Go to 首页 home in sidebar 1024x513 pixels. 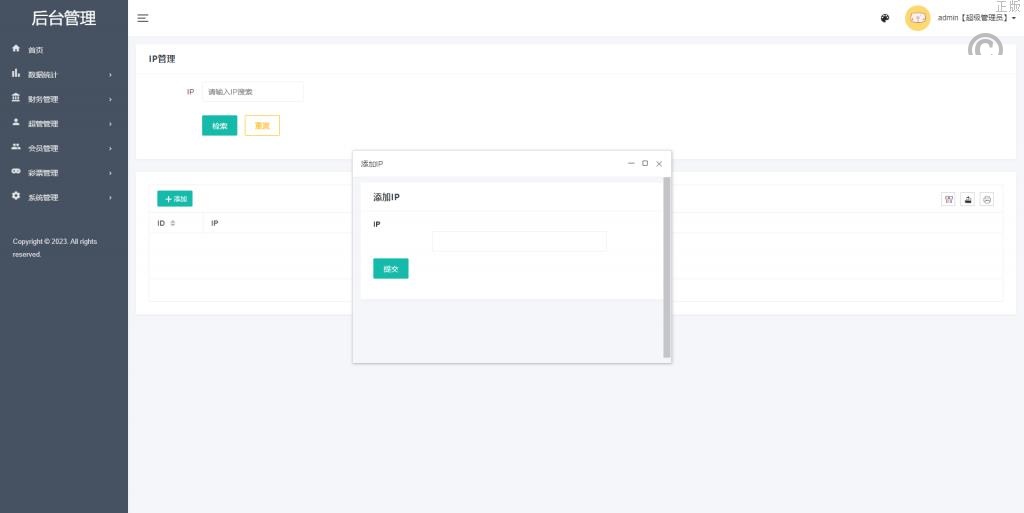pos(35,50)
